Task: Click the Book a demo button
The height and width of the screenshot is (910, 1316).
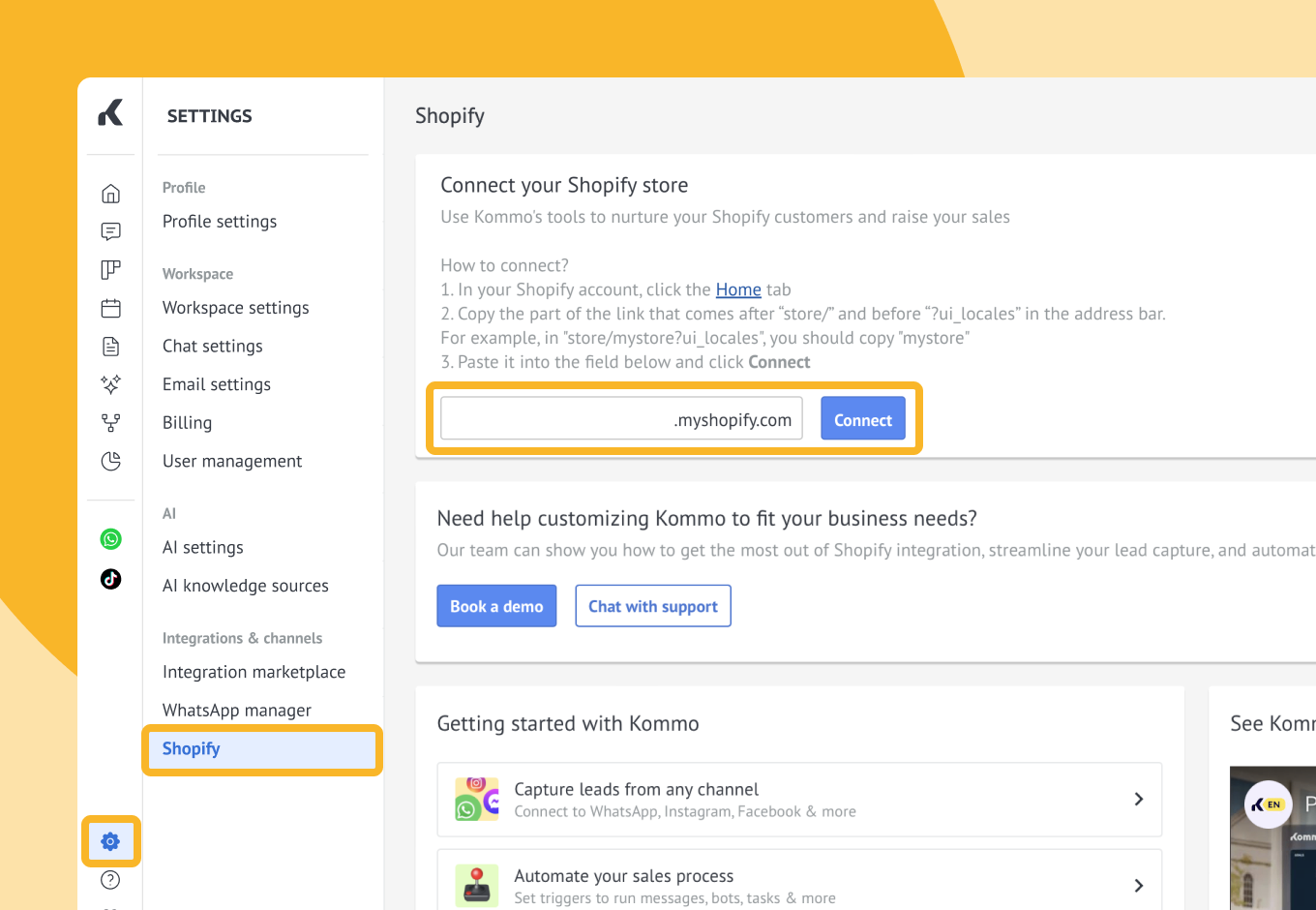Action: tap(496, 606)
